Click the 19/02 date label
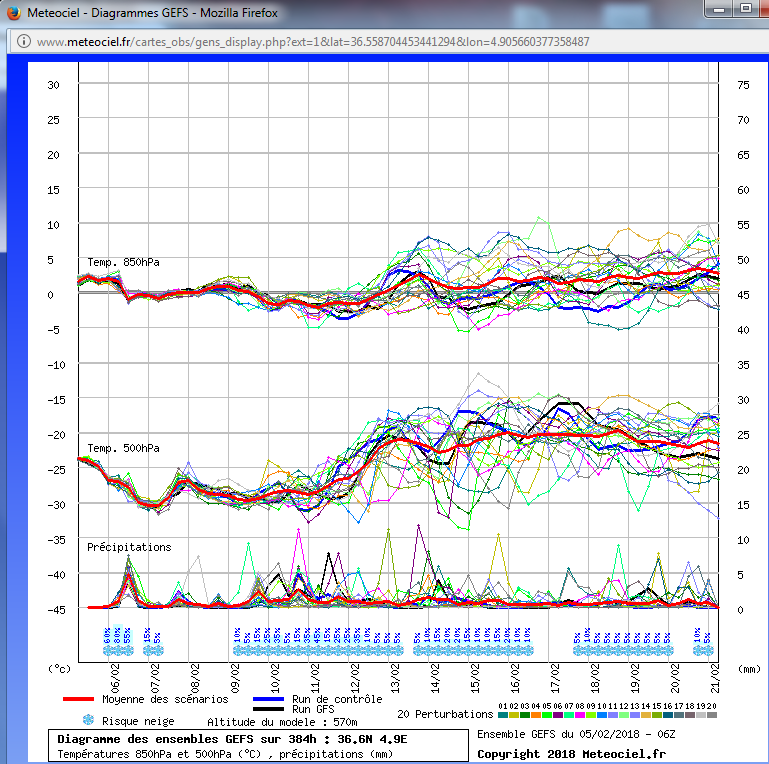 point(635,678)
